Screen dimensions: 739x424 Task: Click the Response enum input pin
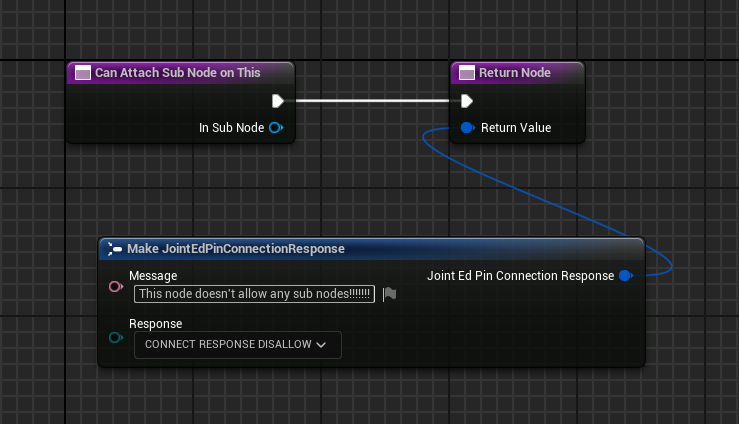(x=115, y=337)
